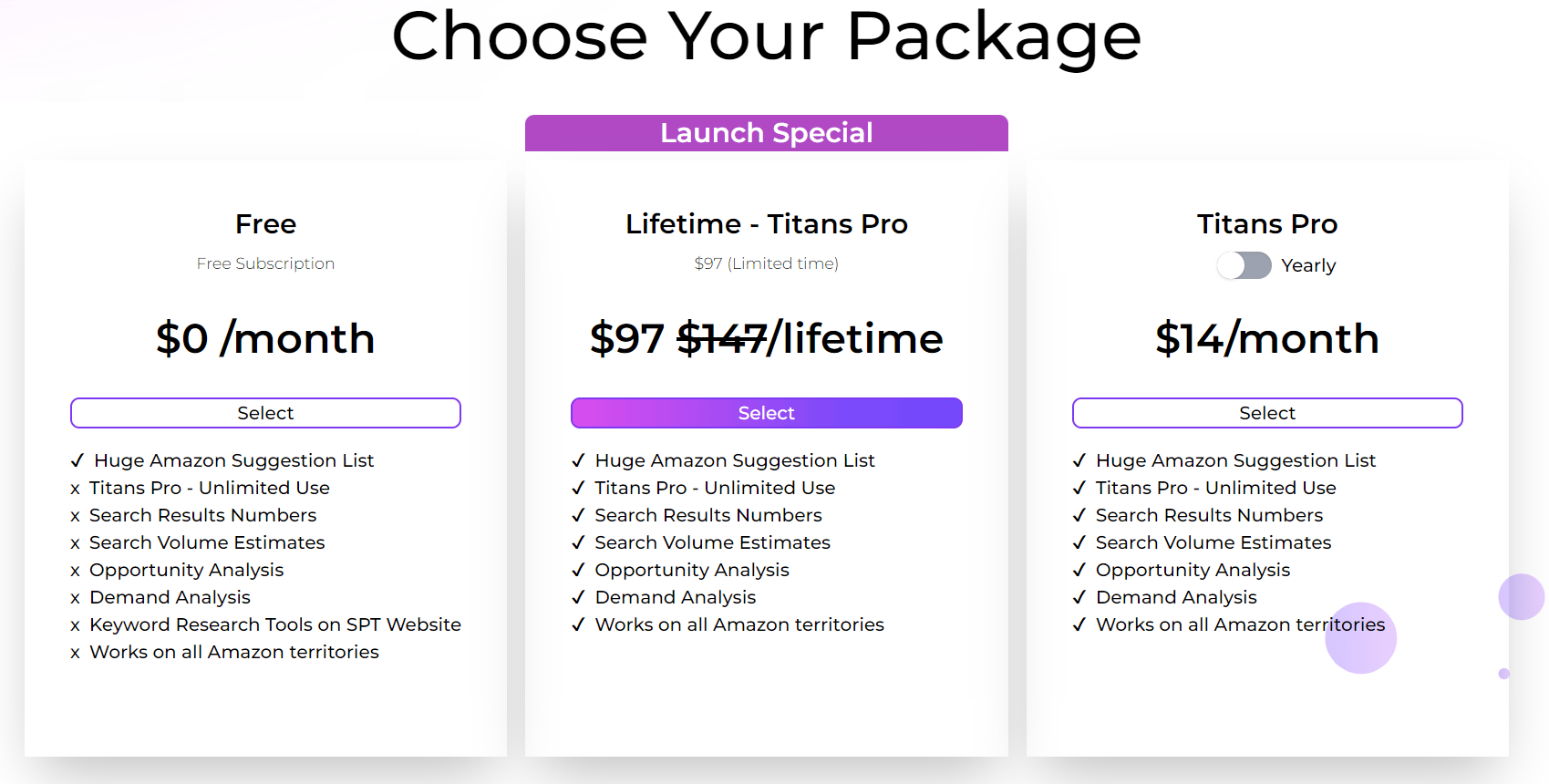1549x784 pixels.
Task: Click checkmark beside Lifetime plan's Works on all Amazon territories
Action: point(578,624)
